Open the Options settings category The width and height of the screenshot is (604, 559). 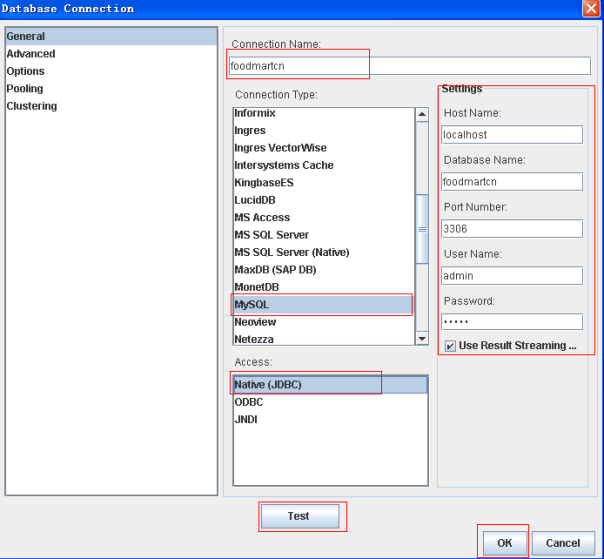pos(111,71)
